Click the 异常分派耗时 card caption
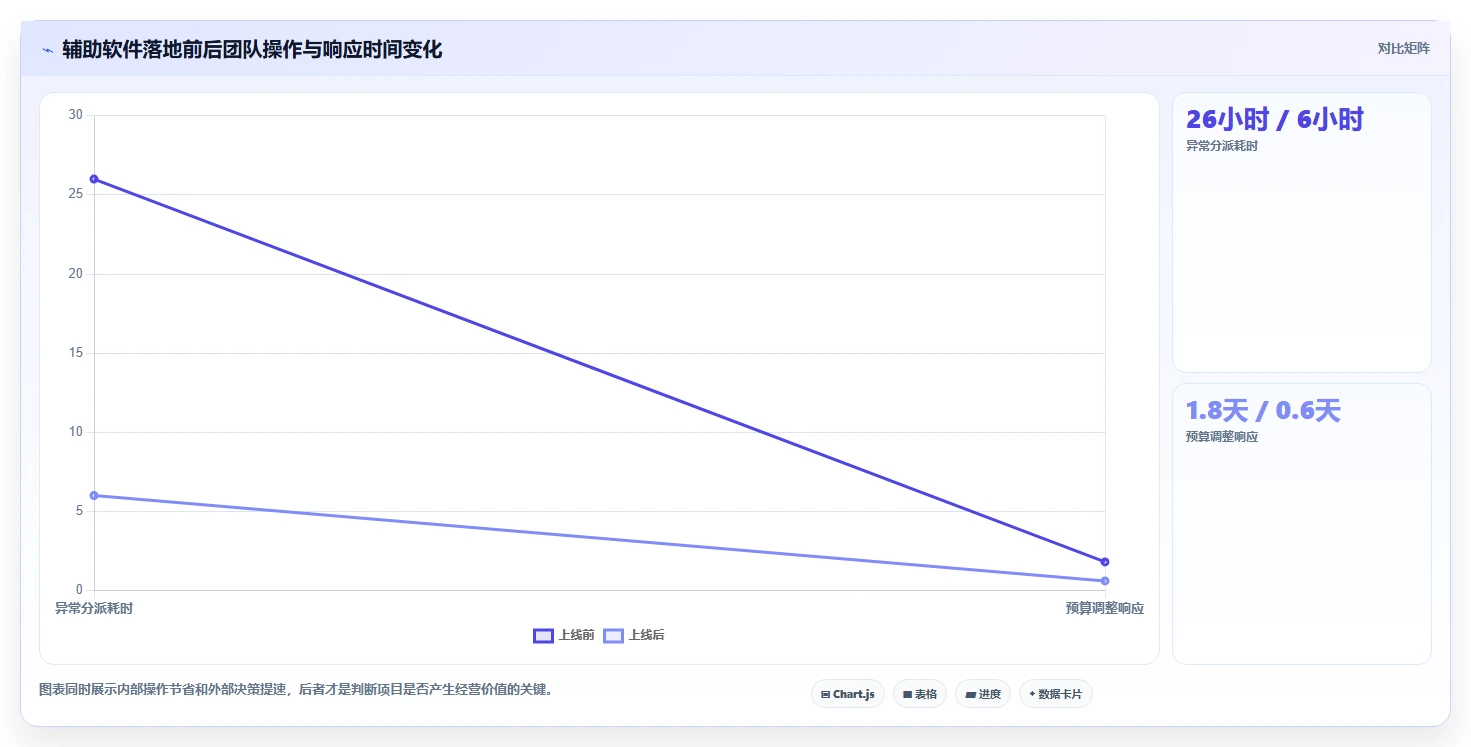1471x747 pixels. (1222, 146)
